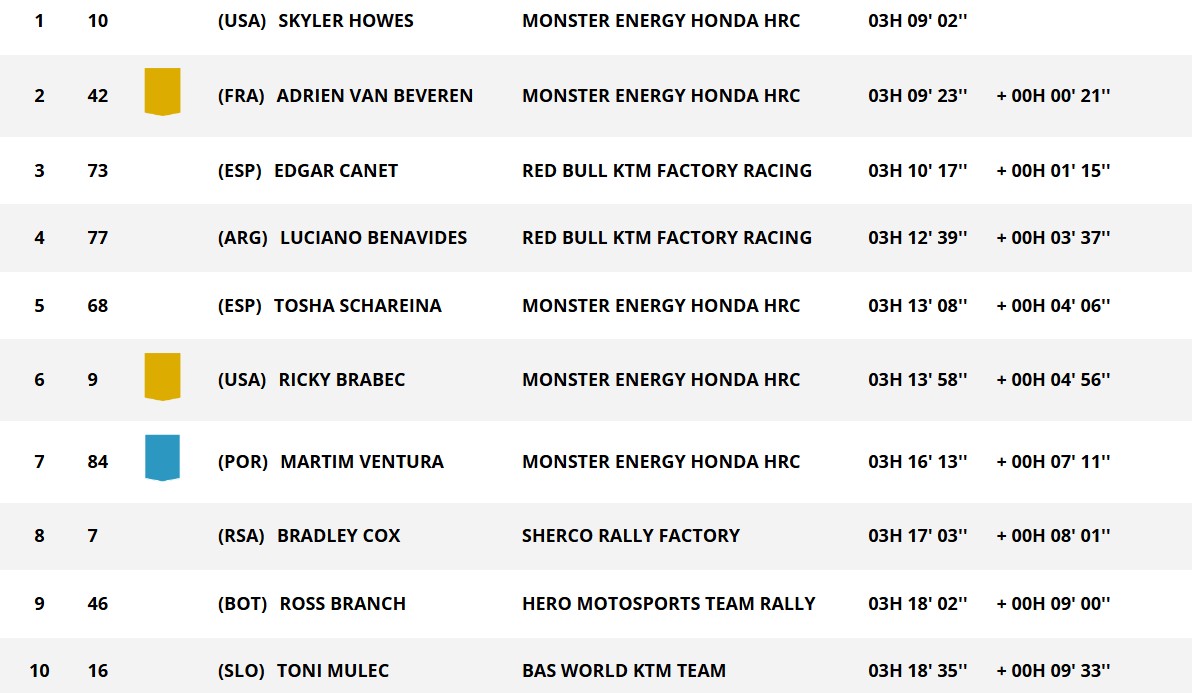This screenshot has width=1192, height=693.
Task: Open Luciano Benavides rider entry
Action: (x=373, y=238)
